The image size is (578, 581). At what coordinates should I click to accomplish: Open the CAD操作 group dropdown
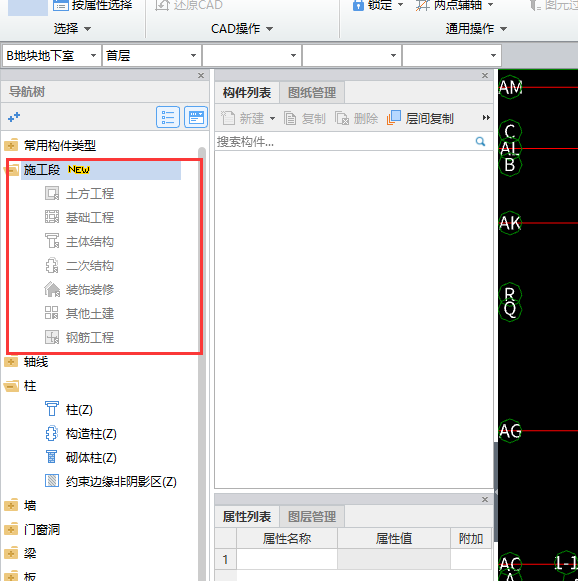click(x=270, y=29)
